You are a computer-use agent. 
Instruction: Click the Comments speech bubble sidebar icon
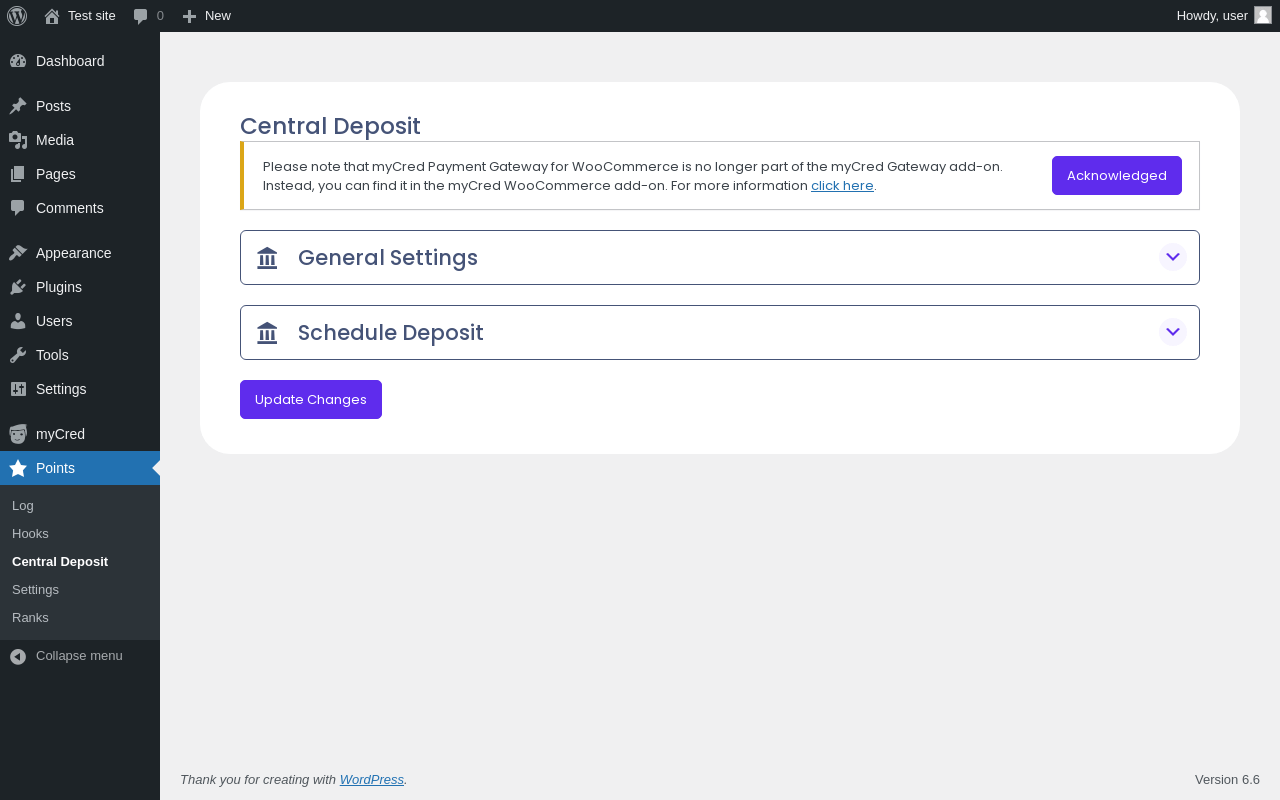(x=18, y=208)
